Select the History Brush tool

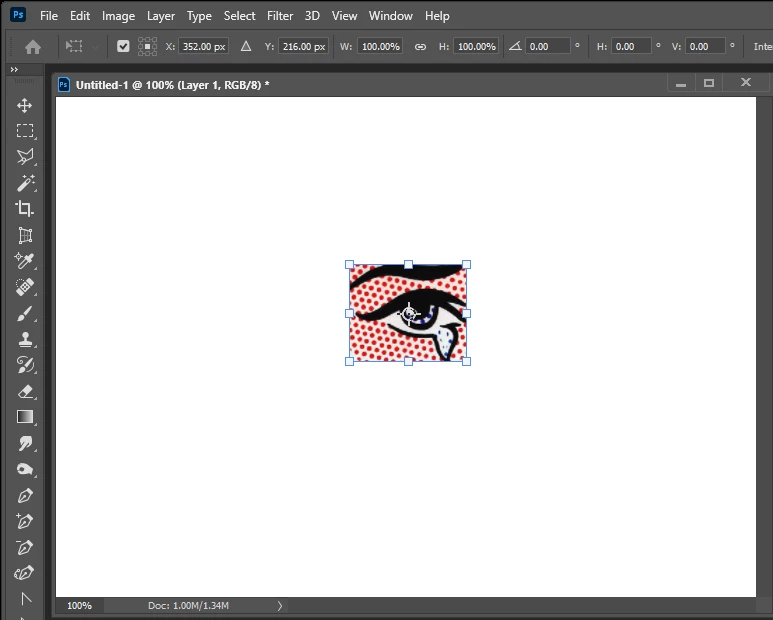[25, 365]
